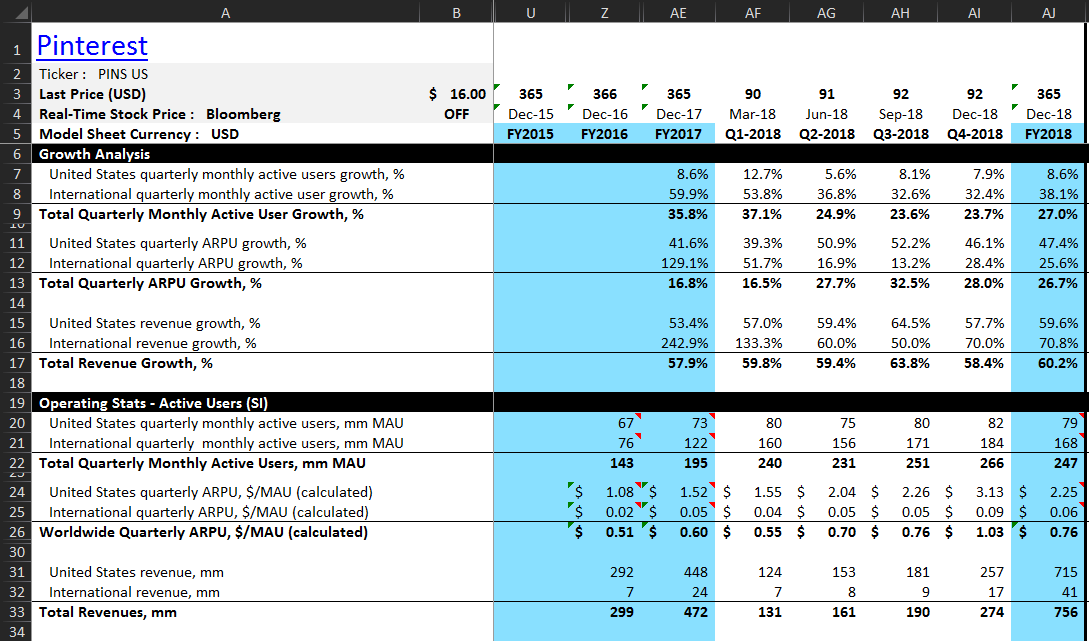Click FY2018 international revenue 41

[1049, 592]
